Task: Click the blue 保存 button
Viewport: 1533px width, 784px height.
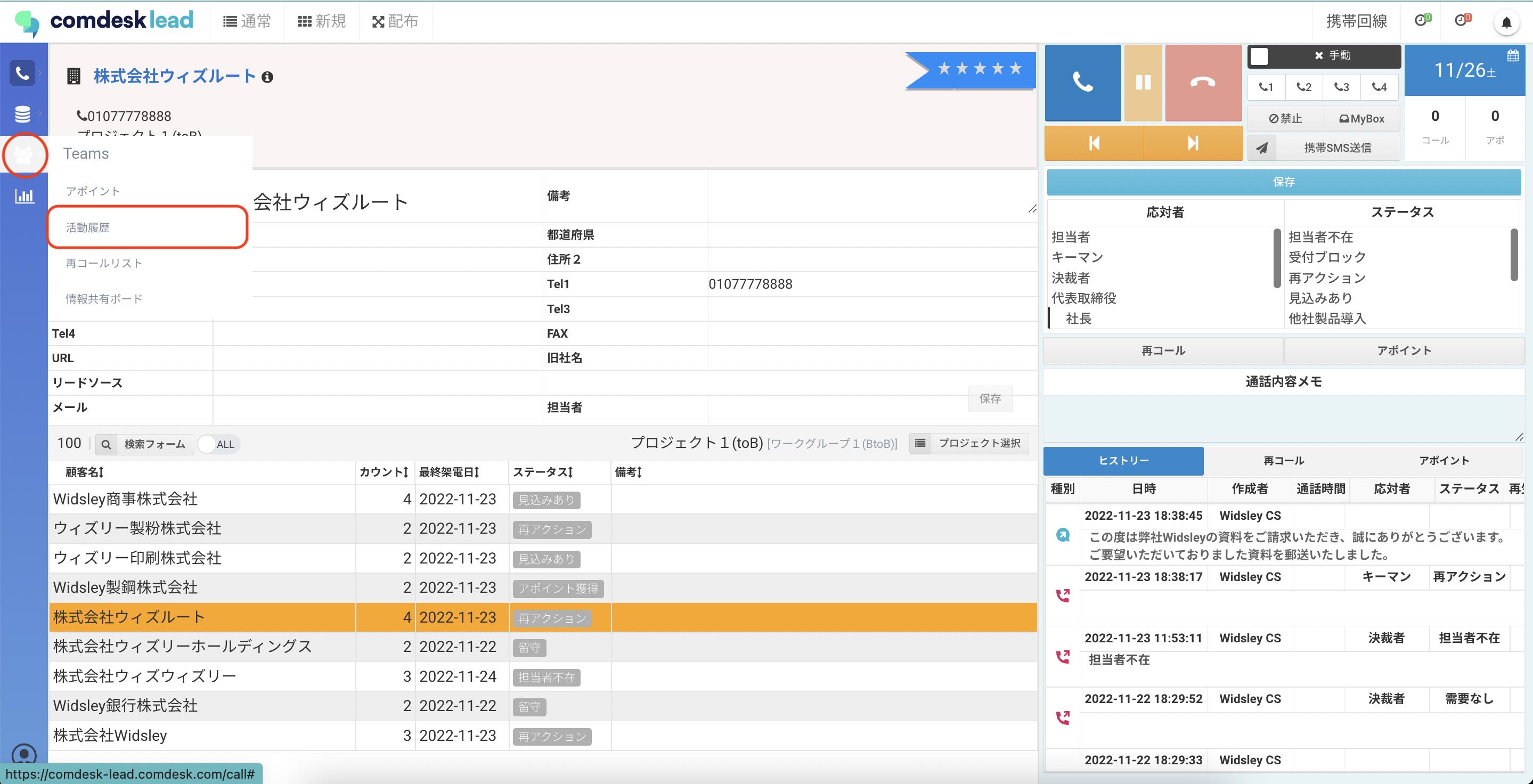Action: 1283,182
